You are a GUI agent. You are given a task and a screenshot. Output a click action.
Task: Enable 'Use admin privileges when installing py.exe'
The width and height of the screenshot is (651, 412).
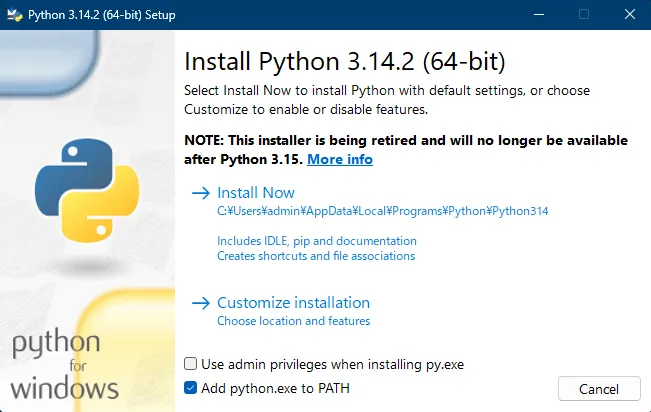coord(191,365)
